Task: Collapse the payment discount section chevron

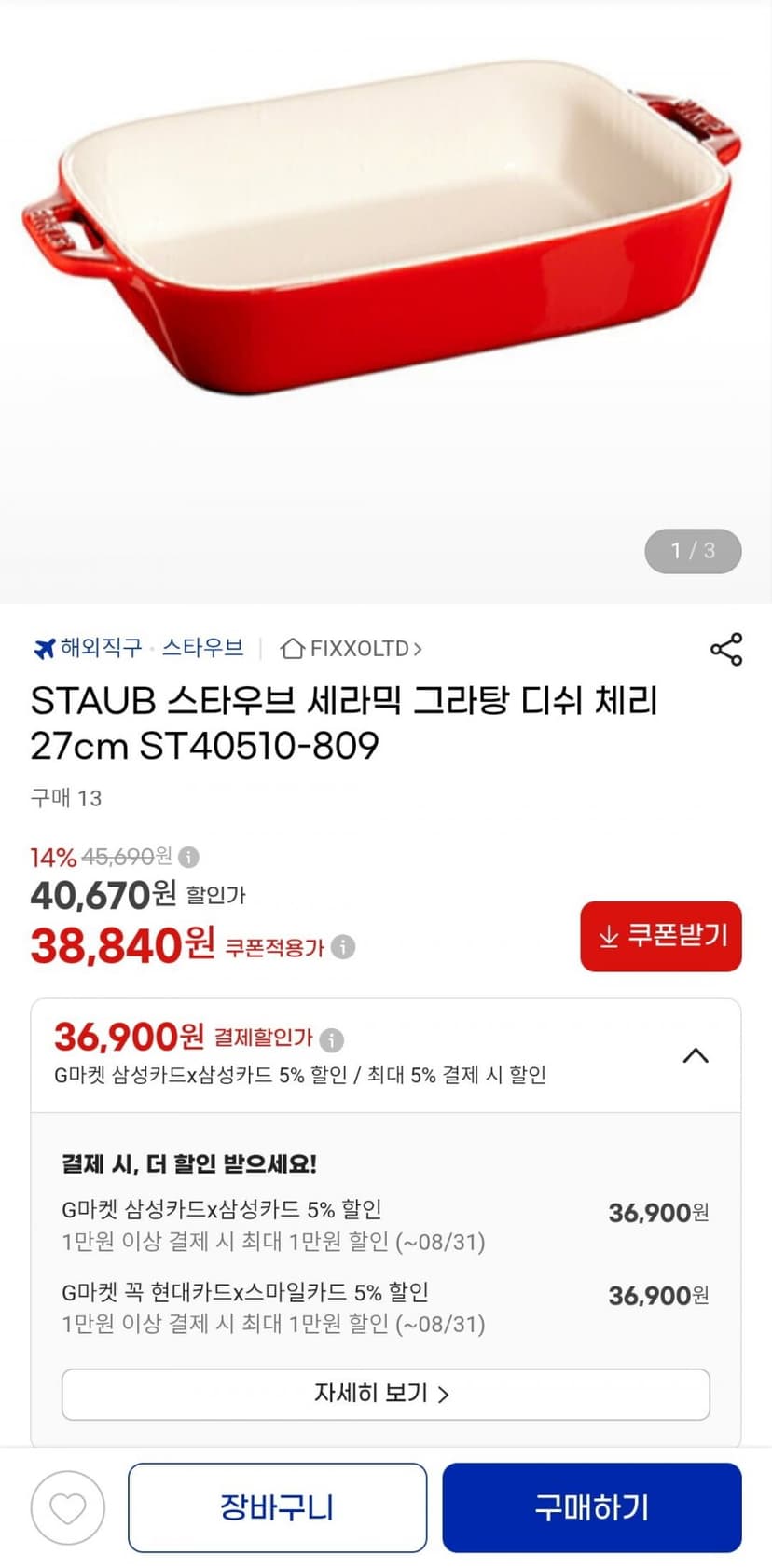Action: coord(696,1055)
